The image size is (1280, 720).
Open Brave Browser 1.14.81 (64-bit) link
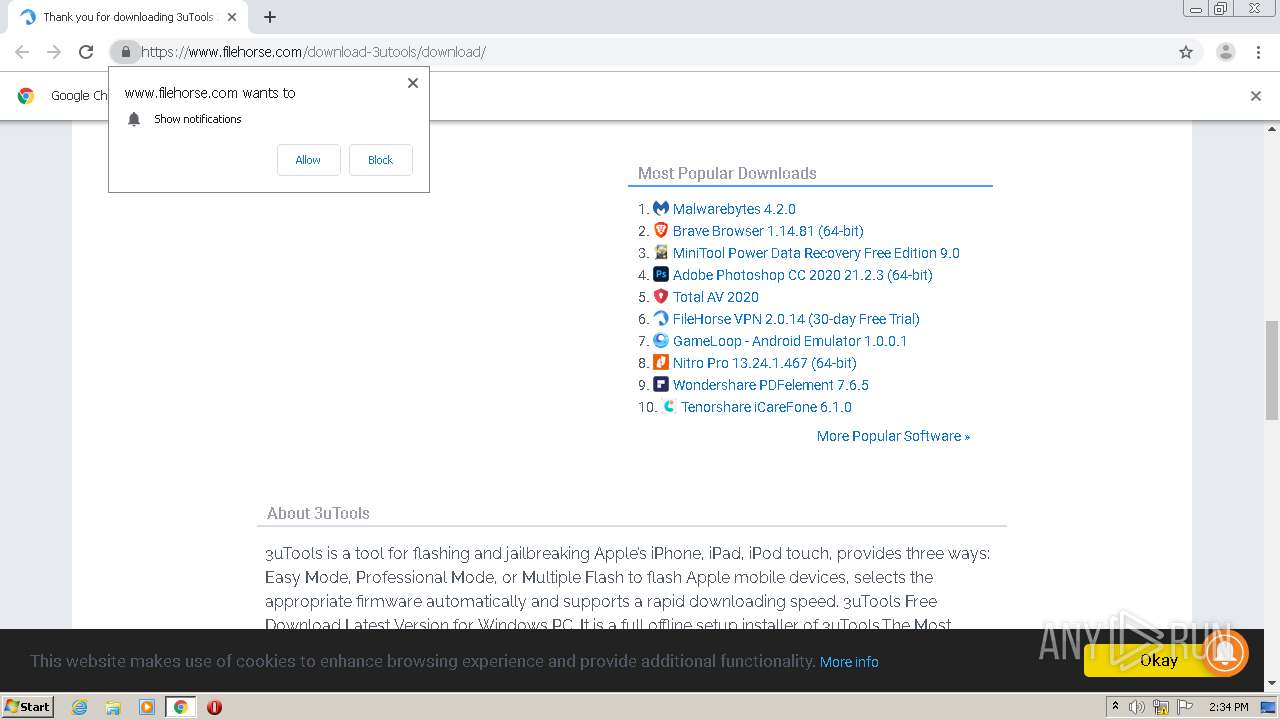(768, 231)
